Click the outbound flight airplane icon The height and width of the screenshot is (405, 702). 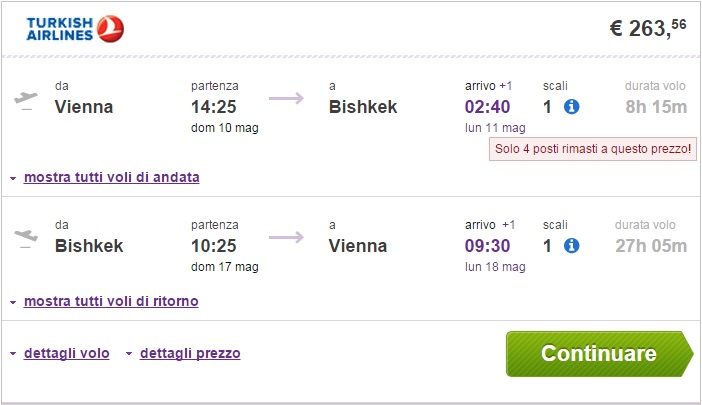click(26, 99)
